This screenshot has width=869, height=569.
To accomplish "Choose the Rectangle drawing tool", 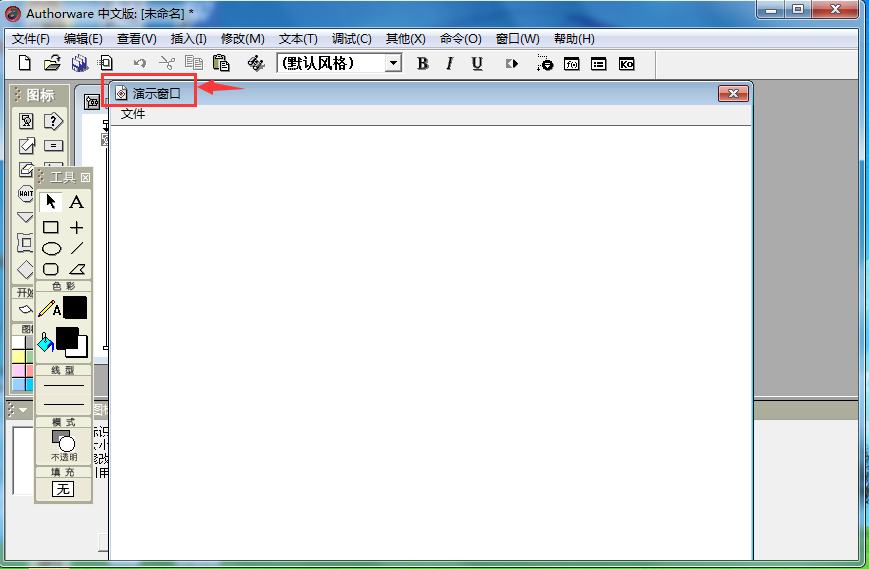I will click(51, 227).
